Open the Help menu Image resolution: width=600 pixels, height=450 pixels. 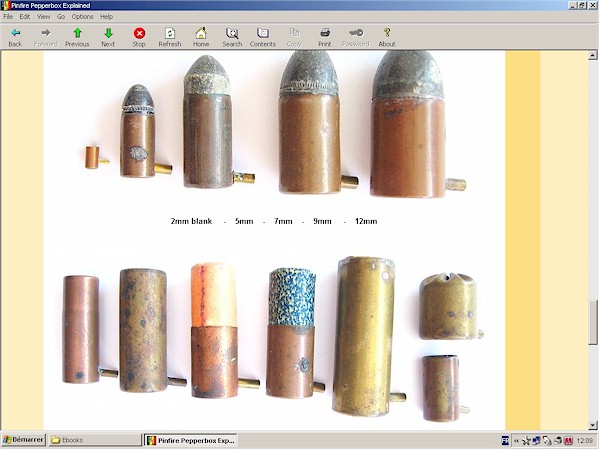tap(106, 16)
